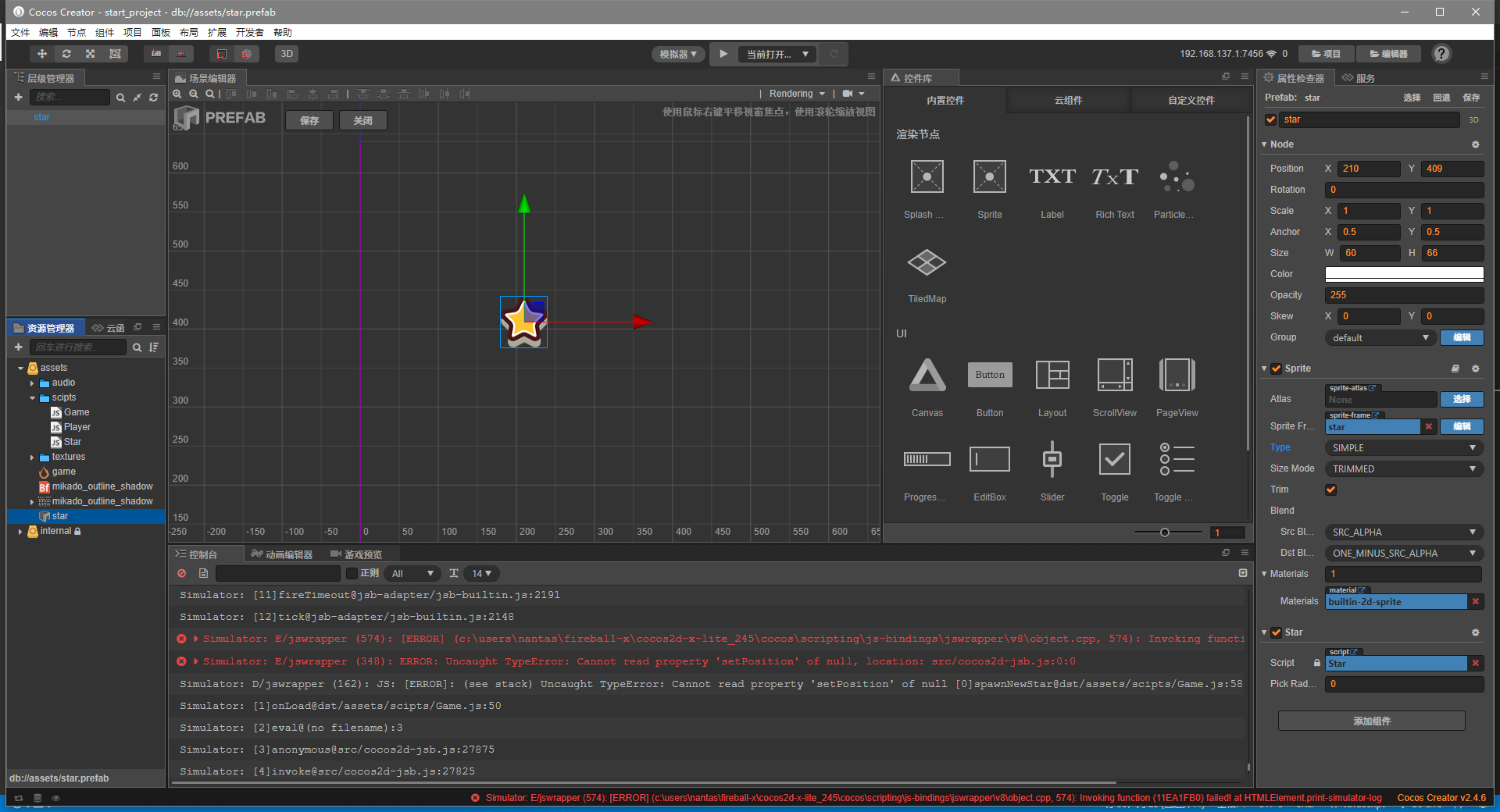Run the simulator preview play button

723,54
